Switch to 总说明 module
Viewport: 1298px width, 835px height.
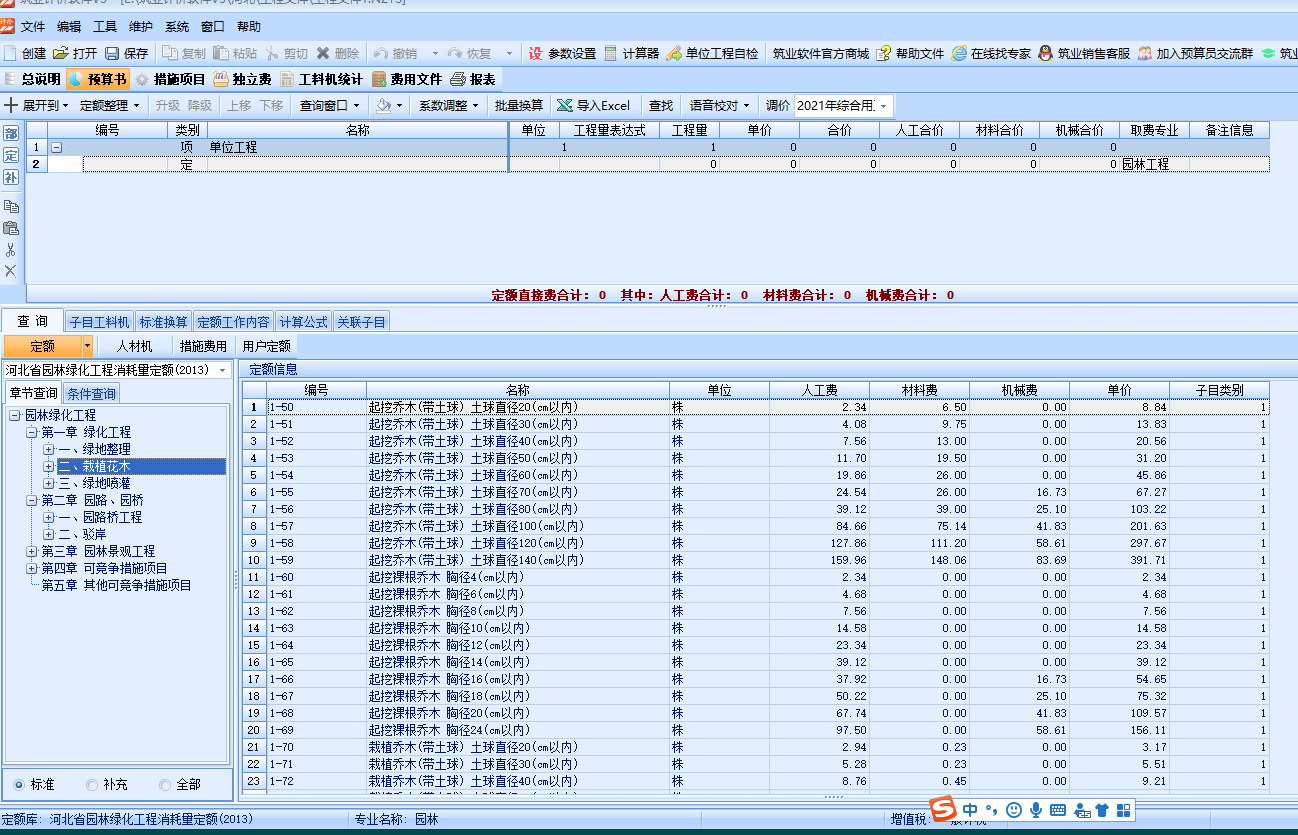tap(32, 79)
